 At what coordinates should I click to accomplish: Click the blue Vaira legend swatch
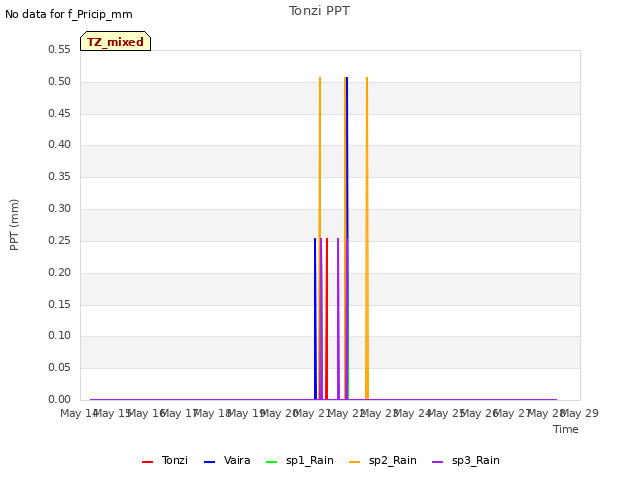[209, 462]
